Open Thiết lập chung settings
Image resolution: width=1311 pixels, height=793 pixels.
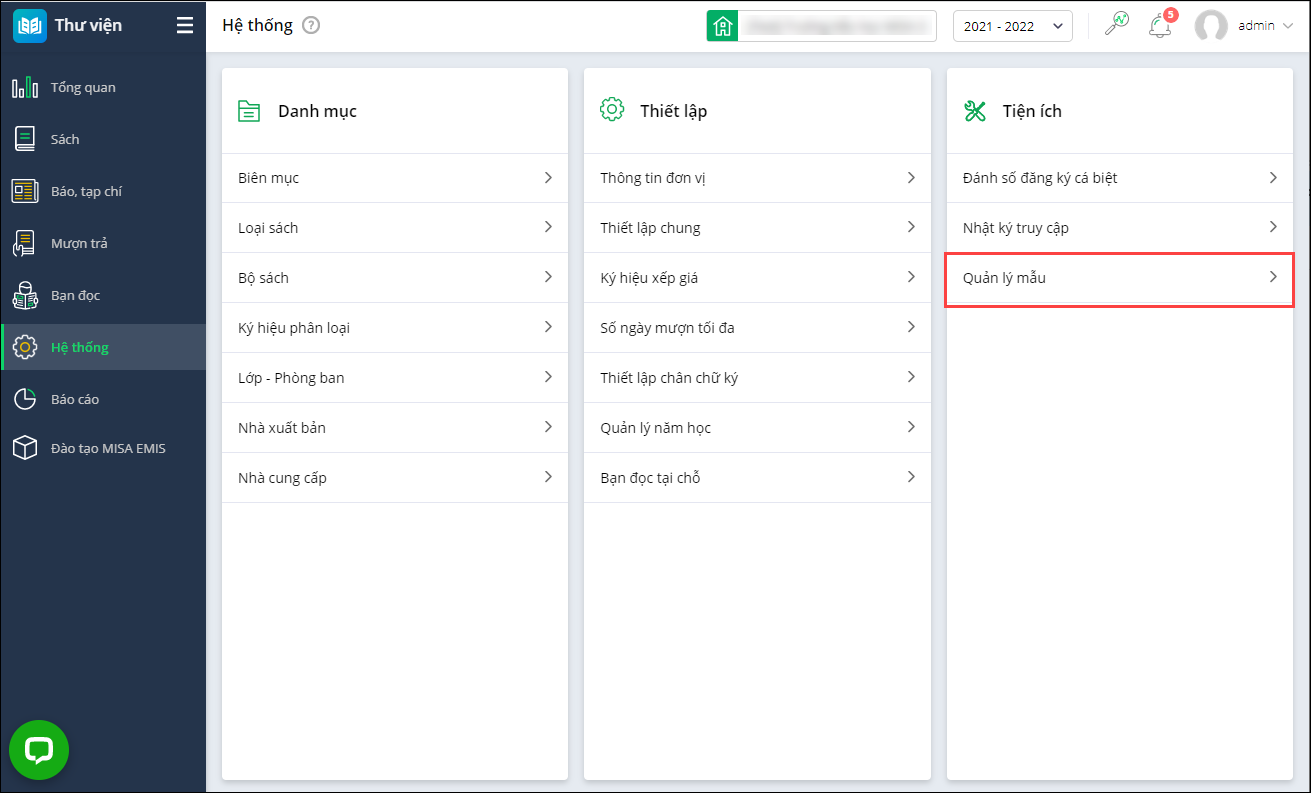[x=650, y=228]
